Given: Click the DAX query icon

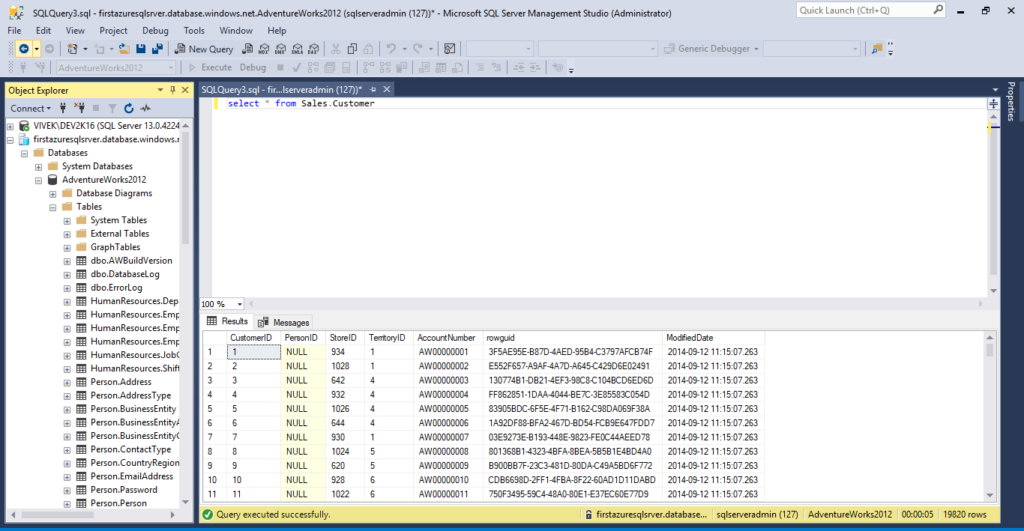Looking at the screenshot, I should coord(313,49).
